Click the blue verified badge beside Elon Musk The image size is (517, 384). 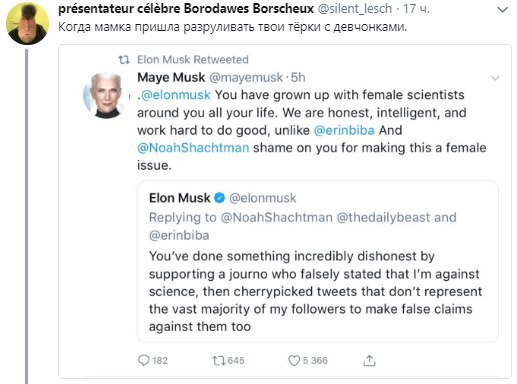click(219, 198)
